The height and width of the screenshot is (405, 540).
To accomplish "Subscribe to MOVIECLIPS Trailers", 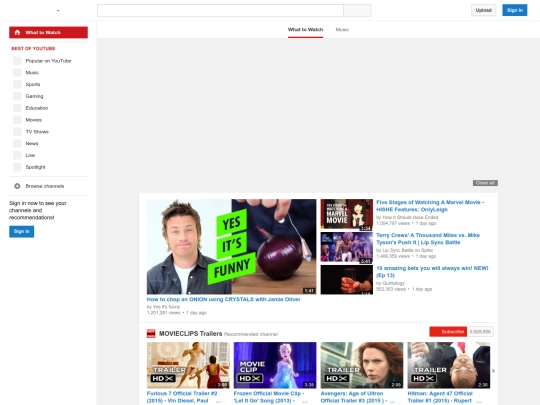I will [x=448, y=332].
